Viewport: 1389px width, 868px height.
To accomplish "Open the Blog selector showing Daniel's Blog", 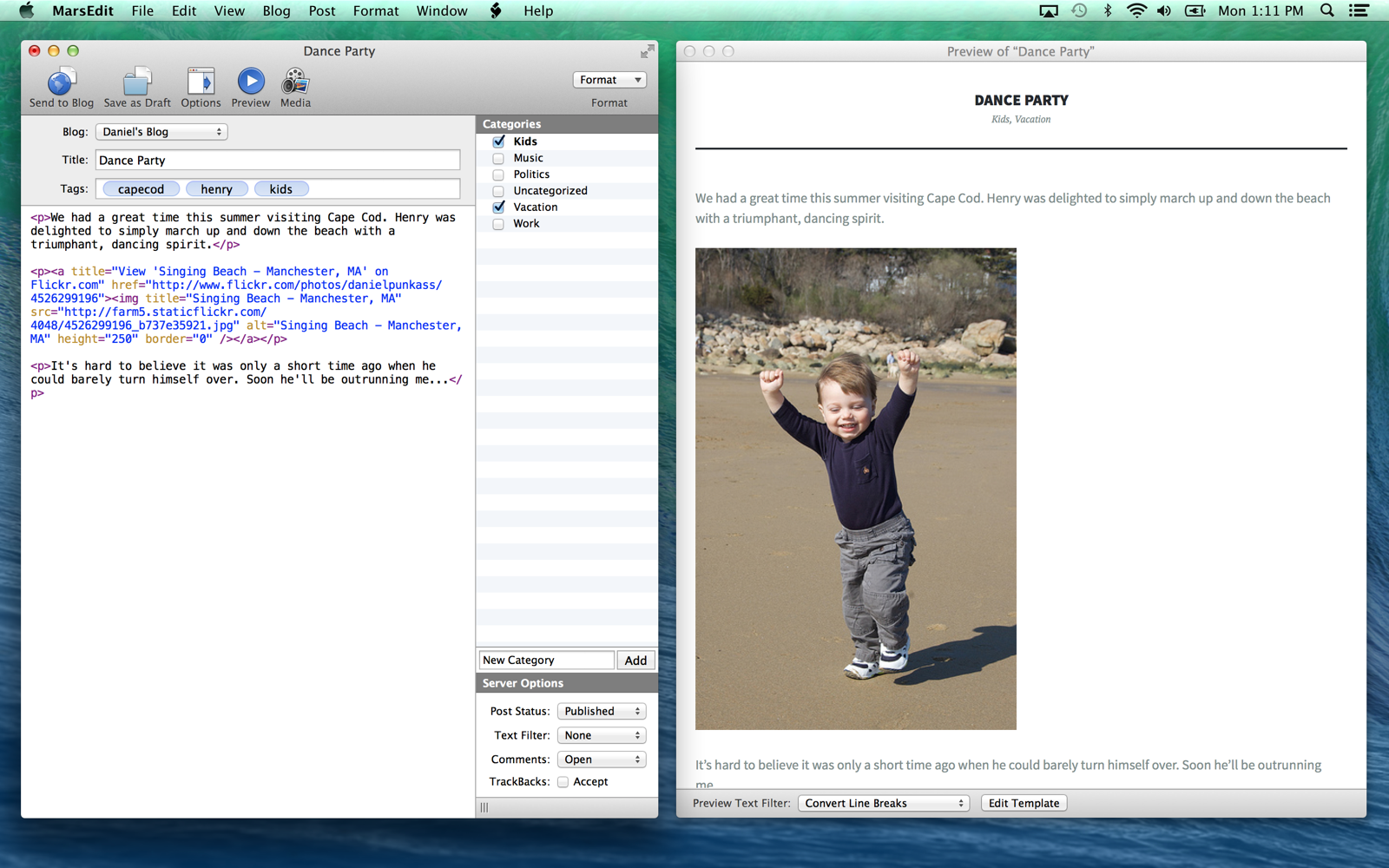I will point(161,132).
